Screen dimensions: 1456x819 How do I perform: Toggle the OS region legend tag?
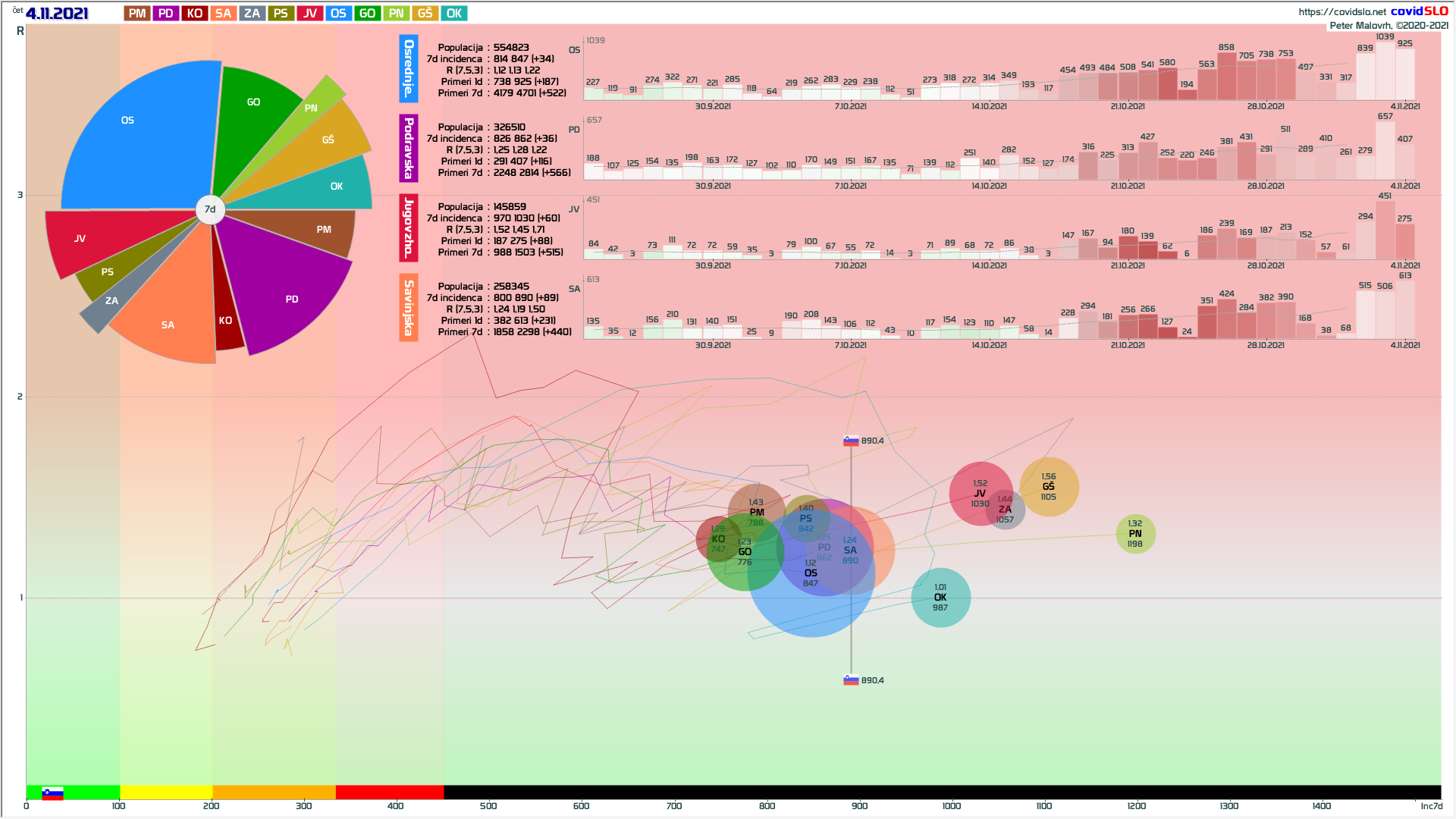click(x=338, y=14)
